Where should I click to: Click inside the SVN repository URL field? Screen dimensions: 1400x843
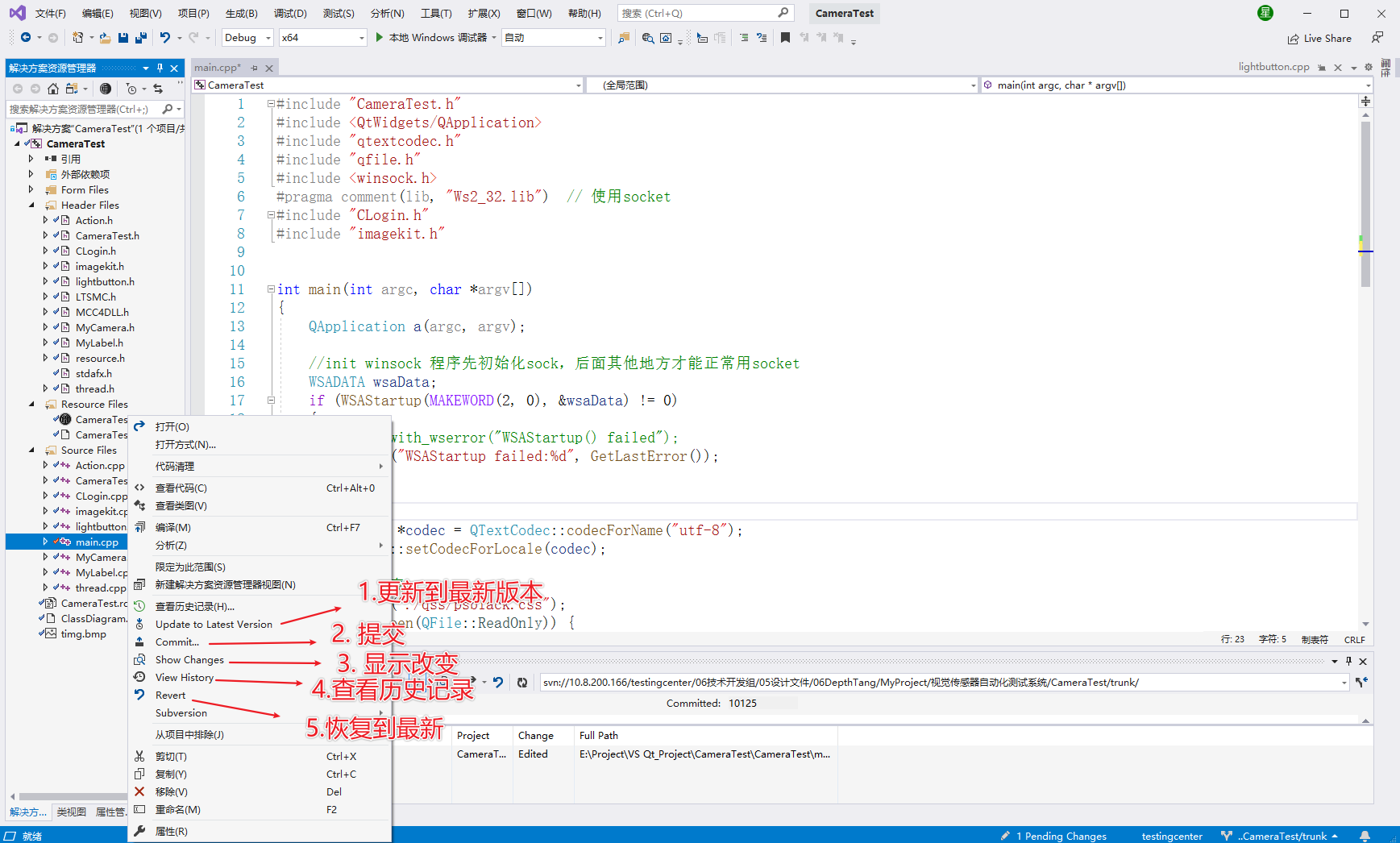[887, 682]
